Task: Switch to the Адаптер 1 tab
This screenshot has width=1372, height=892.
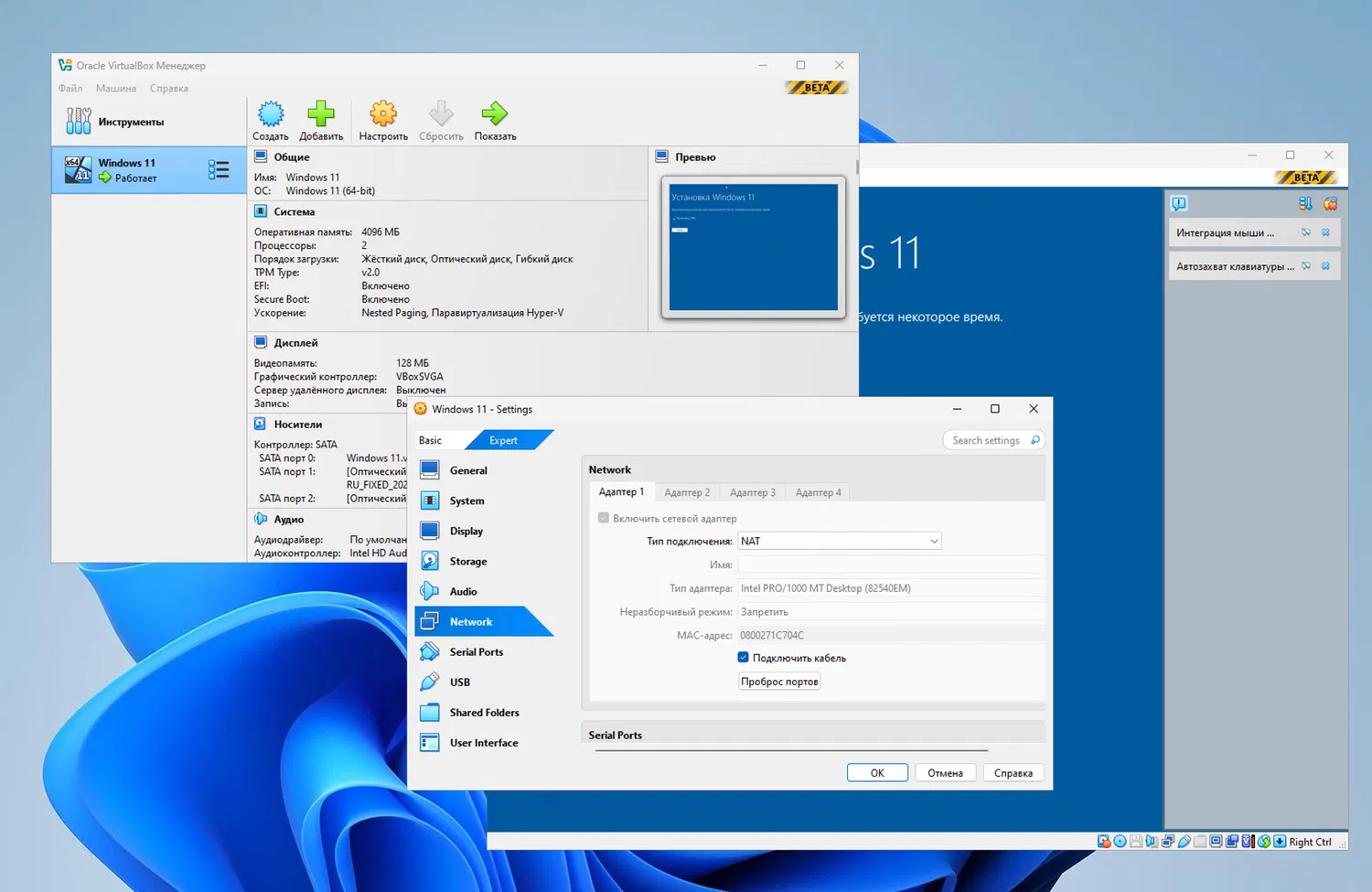Action: (x=621, y=492)
